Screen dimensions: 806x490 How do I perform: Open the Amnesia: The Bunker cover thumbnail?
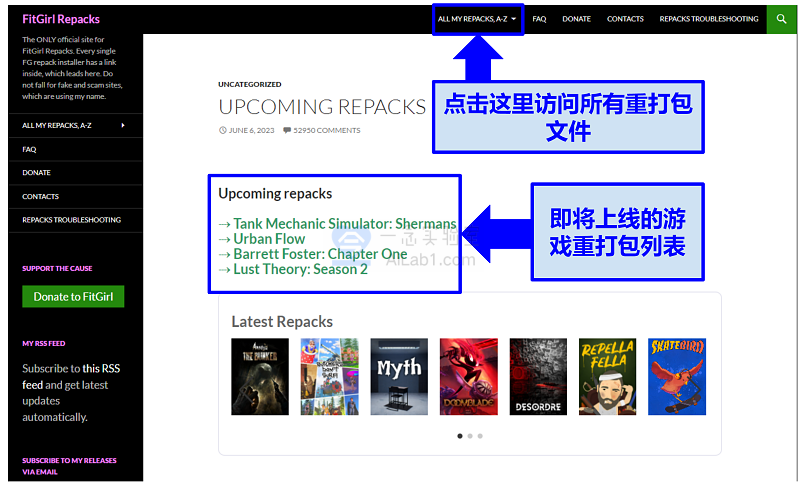coord(260,376)
